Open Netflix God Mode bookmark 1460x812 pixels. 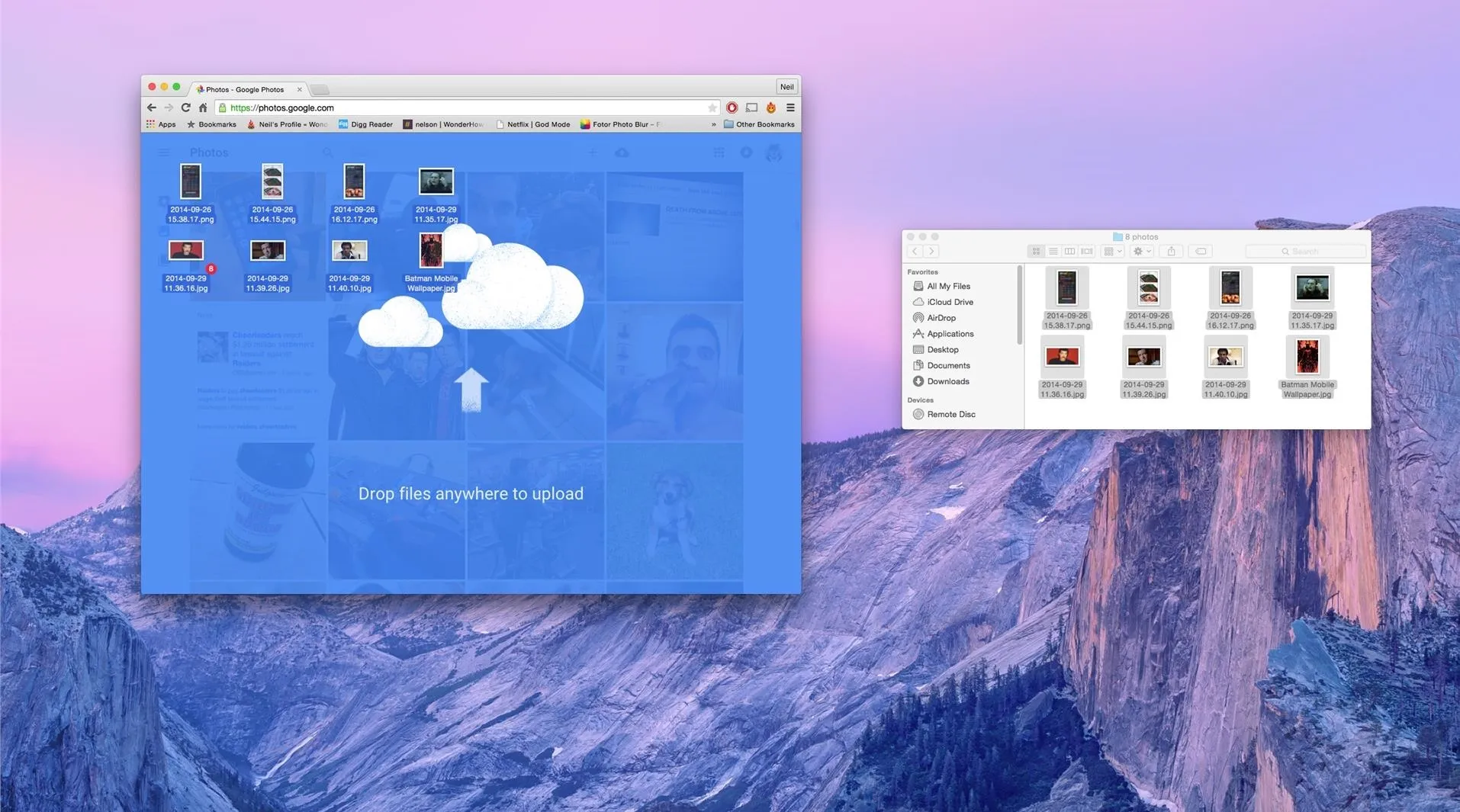coord(532,124)
